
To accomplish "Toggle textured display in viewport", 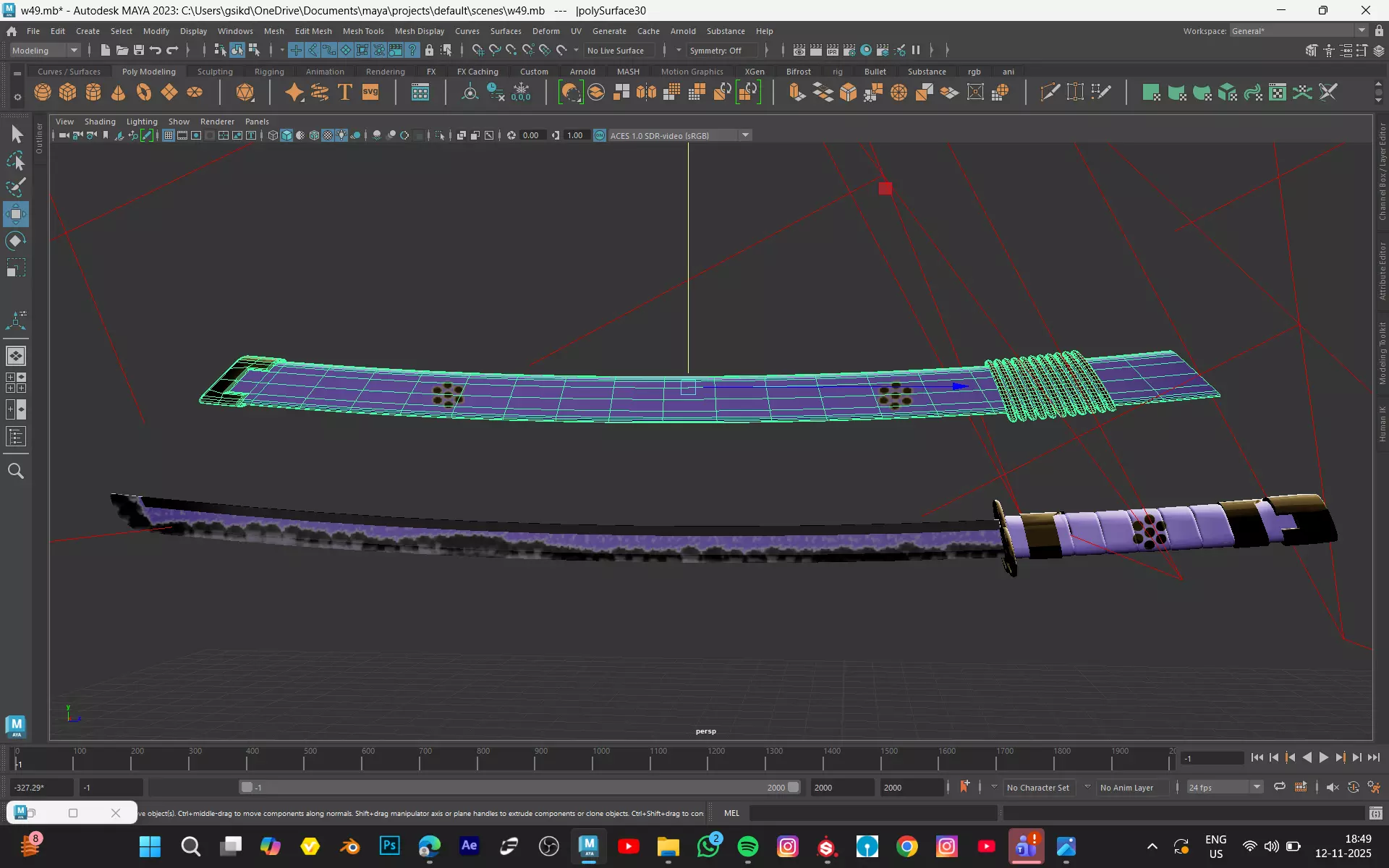I will (x=328, y=135).
